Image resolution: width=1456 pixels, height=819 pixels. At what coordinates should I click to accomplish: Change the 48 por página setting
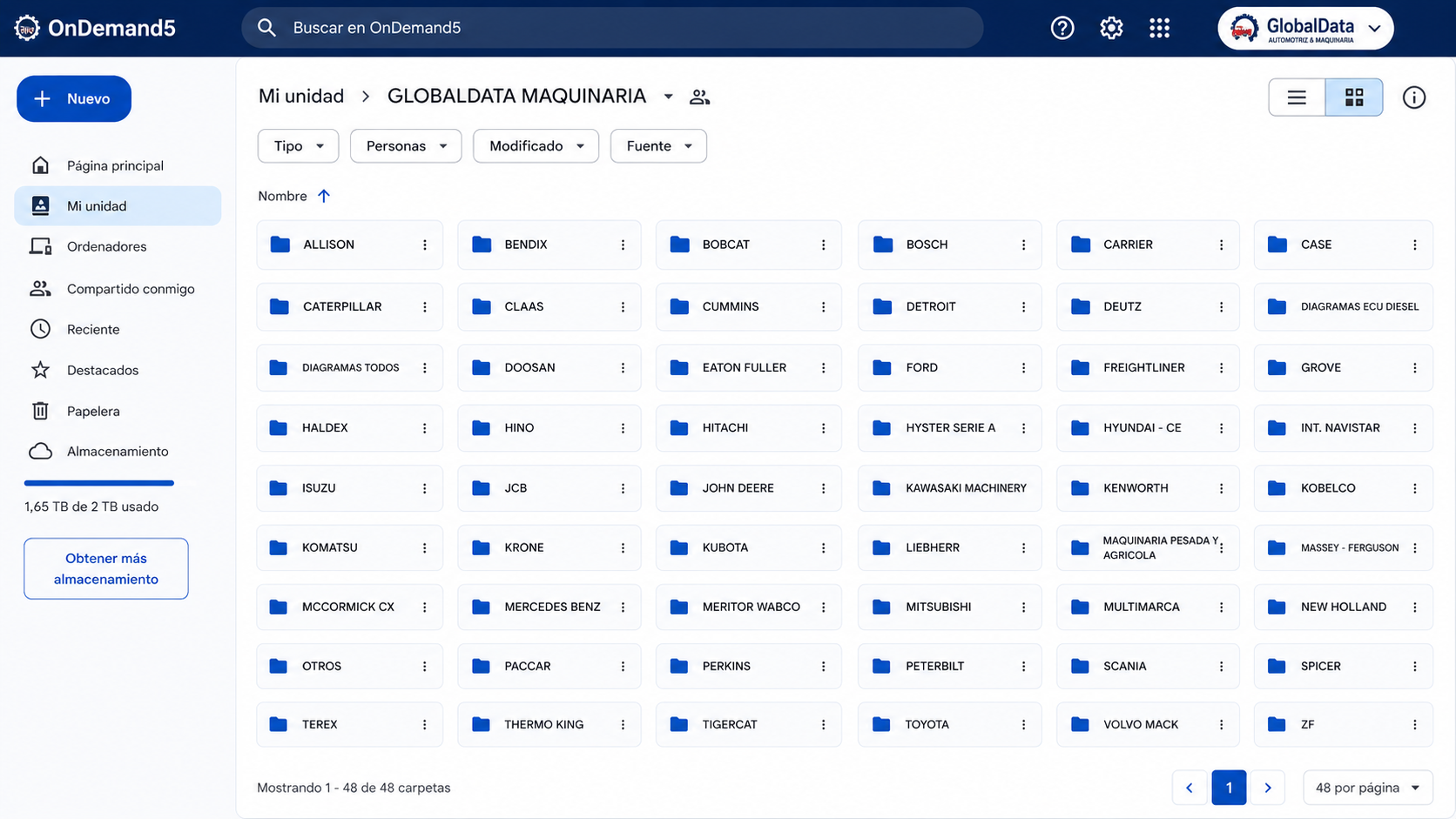click(x=1367, y=788)
